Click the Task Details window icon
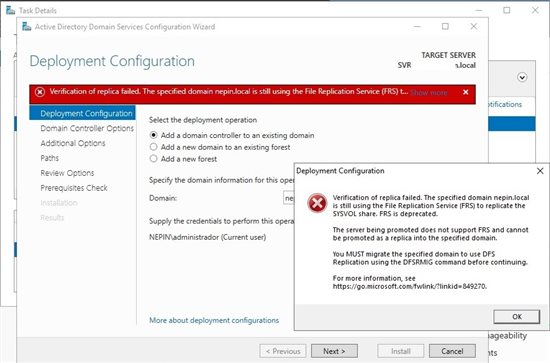The image size is (550, 363). pyautogui.click(x=11, y=10)
